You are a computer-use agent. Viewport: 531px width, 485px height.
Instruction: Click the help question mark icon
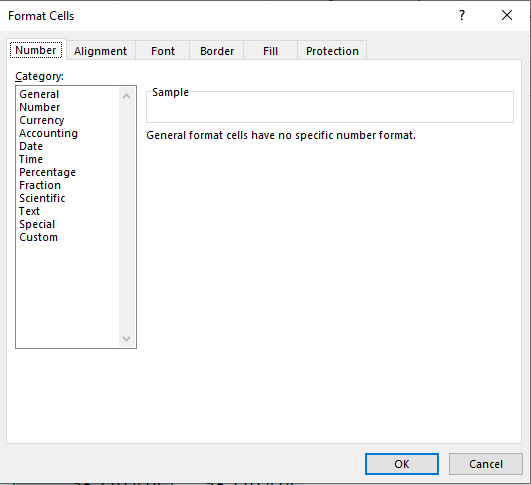[x=462, y=16]
